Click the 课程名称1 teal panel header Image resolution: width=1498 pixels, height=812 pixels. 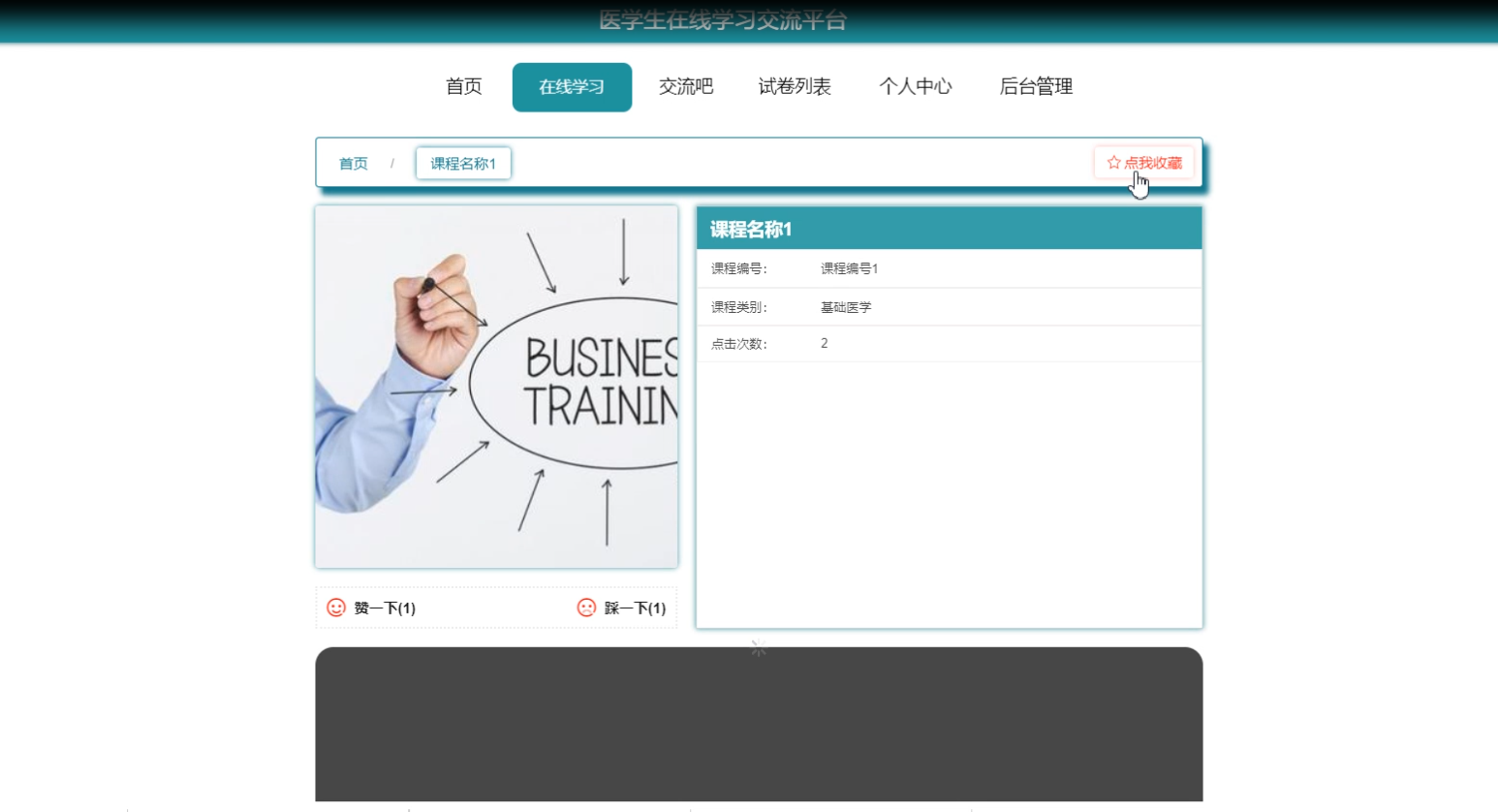click(x=947, y=228)
